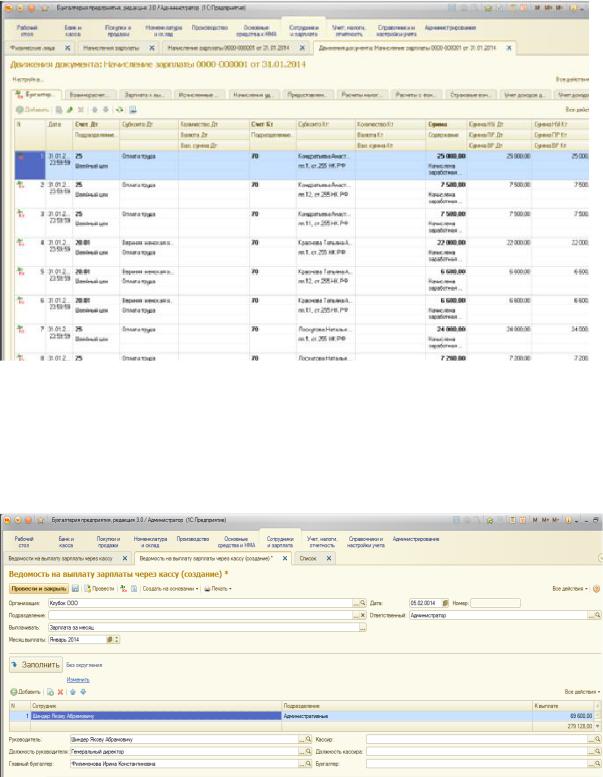This screenshot has height=777, width=603.
Task: Open Все действия menu above the Сотрудник table
Action: tap(582, 692)
